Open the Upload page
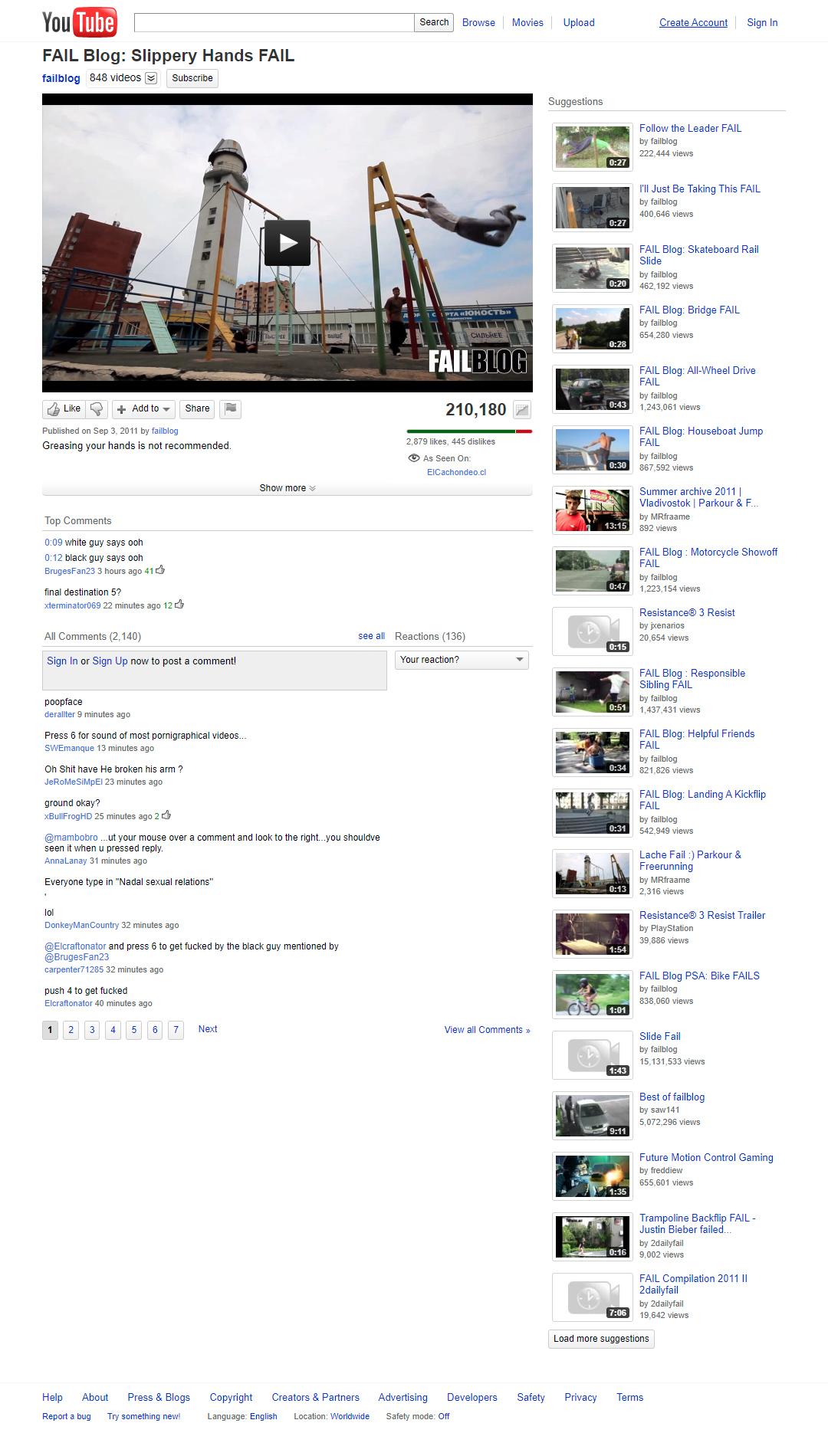Screen dimensions: 828x1456 pyautogui.click(x=579, y=22)
